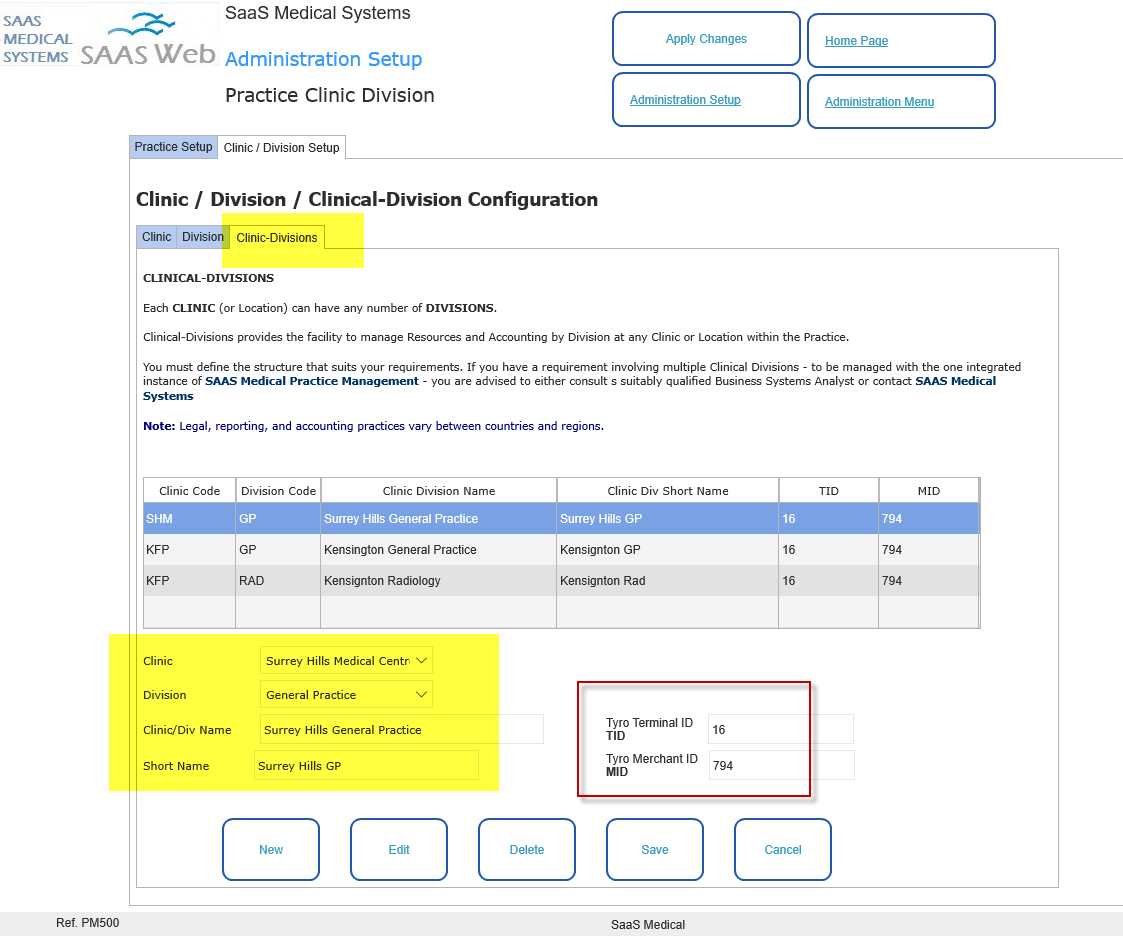Click the Delete button
Image resolution: width=1123 pixels, height=936 pixels.
pyautogui.click(x=527, y=849)
